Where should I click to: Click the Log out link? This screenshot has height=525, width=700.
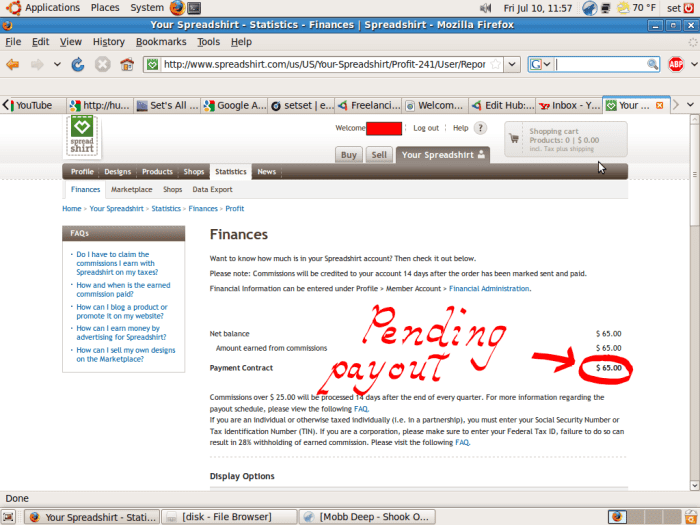click(x=426, y=128)
